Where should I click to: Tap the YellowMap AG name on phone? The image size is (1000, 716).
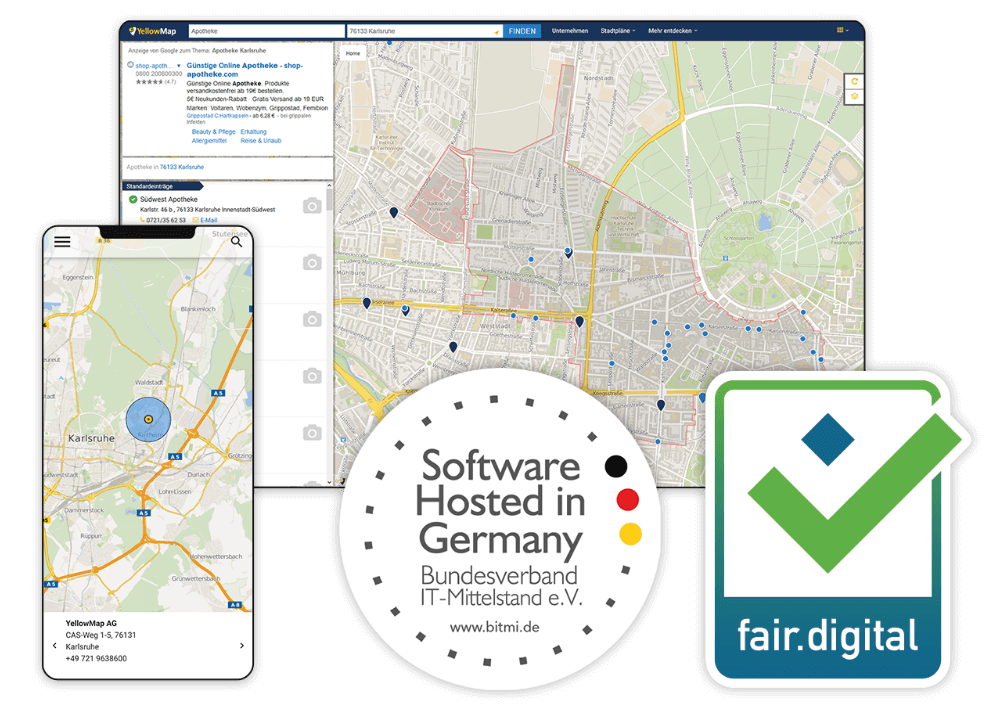pos(91,623)
